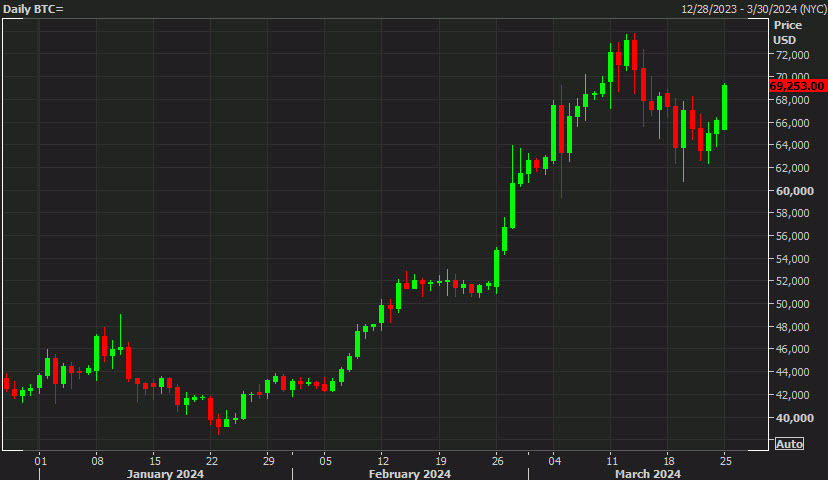Screen dimensions: 828x480
Task: Click the 12/28/2023 - 3/30/2024 (NYC) date range
Action: pos(754,9)
